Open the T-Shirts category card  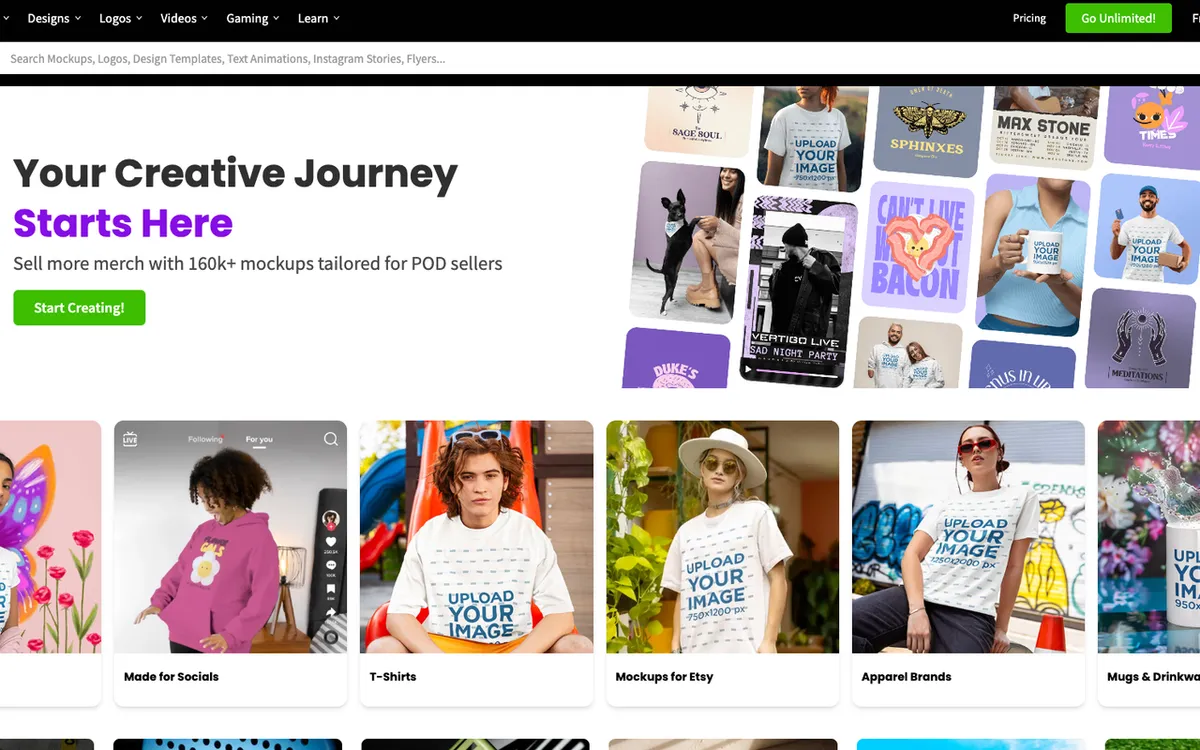[x=476, y=563]
